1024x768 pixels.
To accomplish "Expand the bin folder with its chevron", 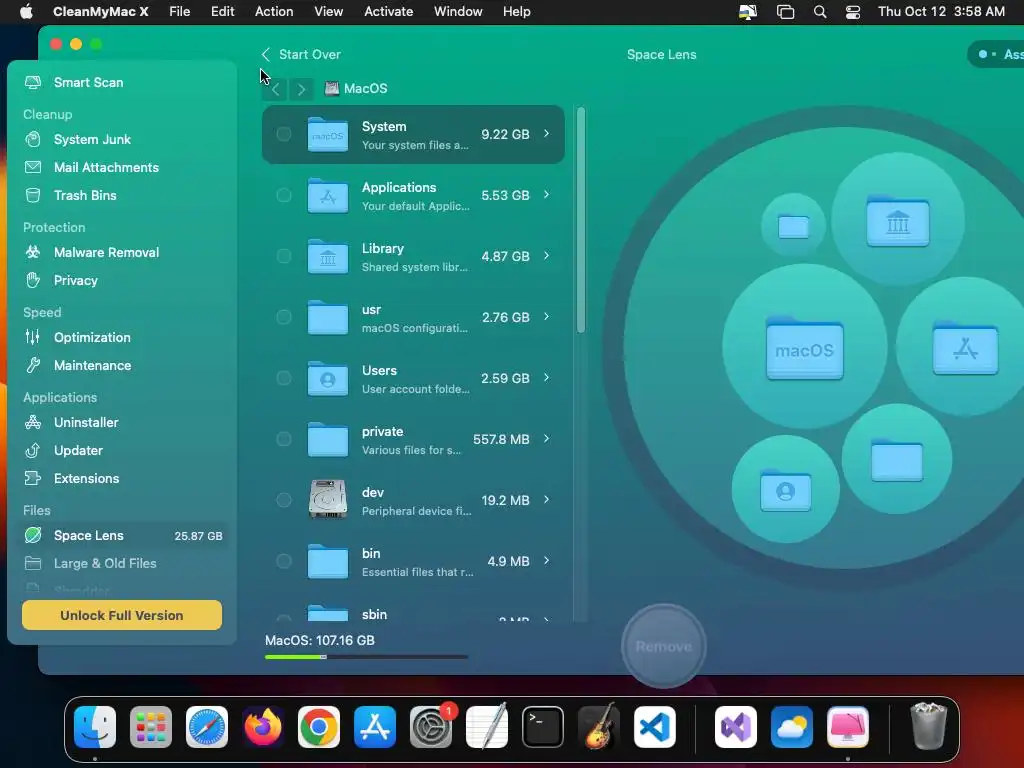I will 547,561.
